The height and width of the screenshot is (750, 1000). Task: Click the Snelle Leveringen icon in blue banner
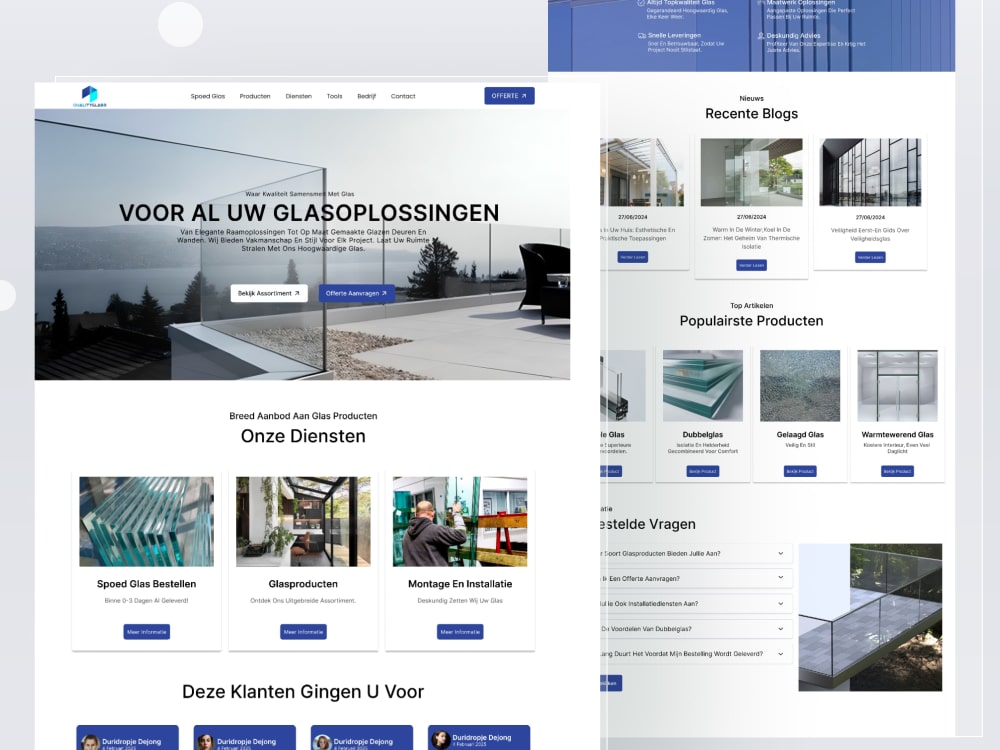642,36
